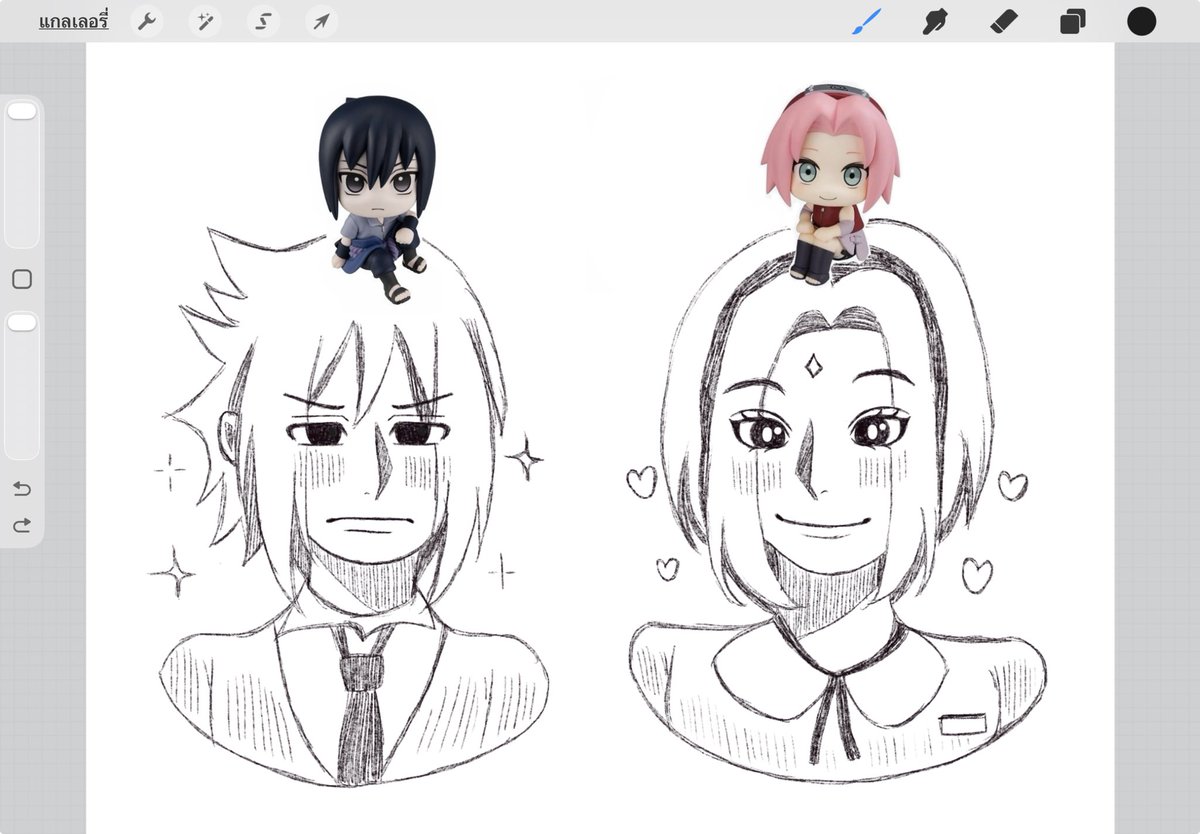This screenshot has width=1200, height=834.
Task: Redo the stroke using the sidebar arrow
Action: tap(22, 525)
